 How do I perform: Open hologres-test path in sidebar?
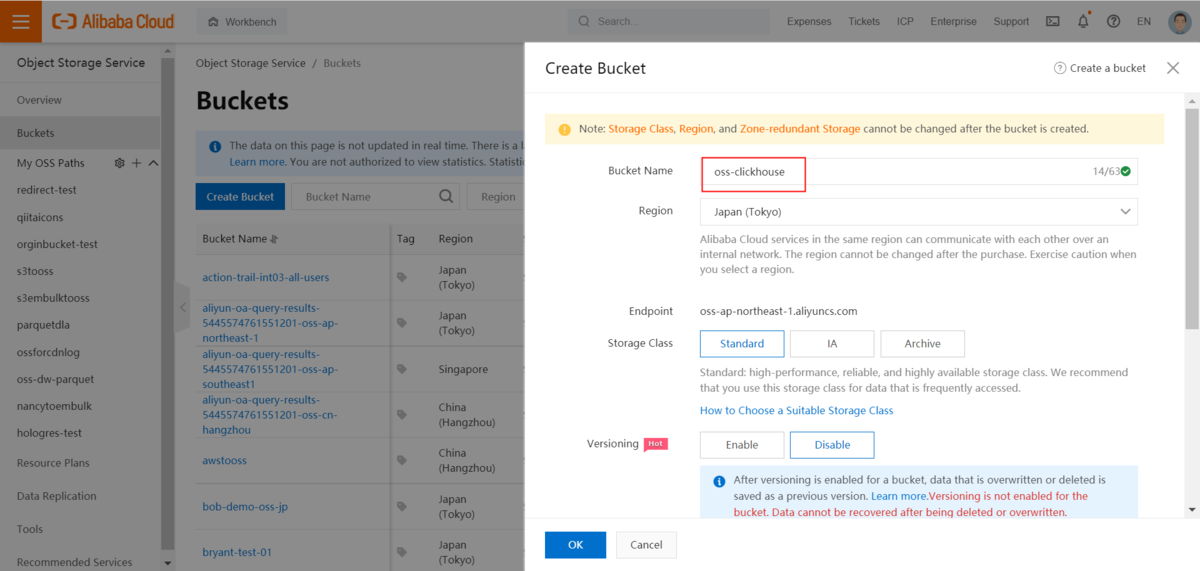[49, 433]
